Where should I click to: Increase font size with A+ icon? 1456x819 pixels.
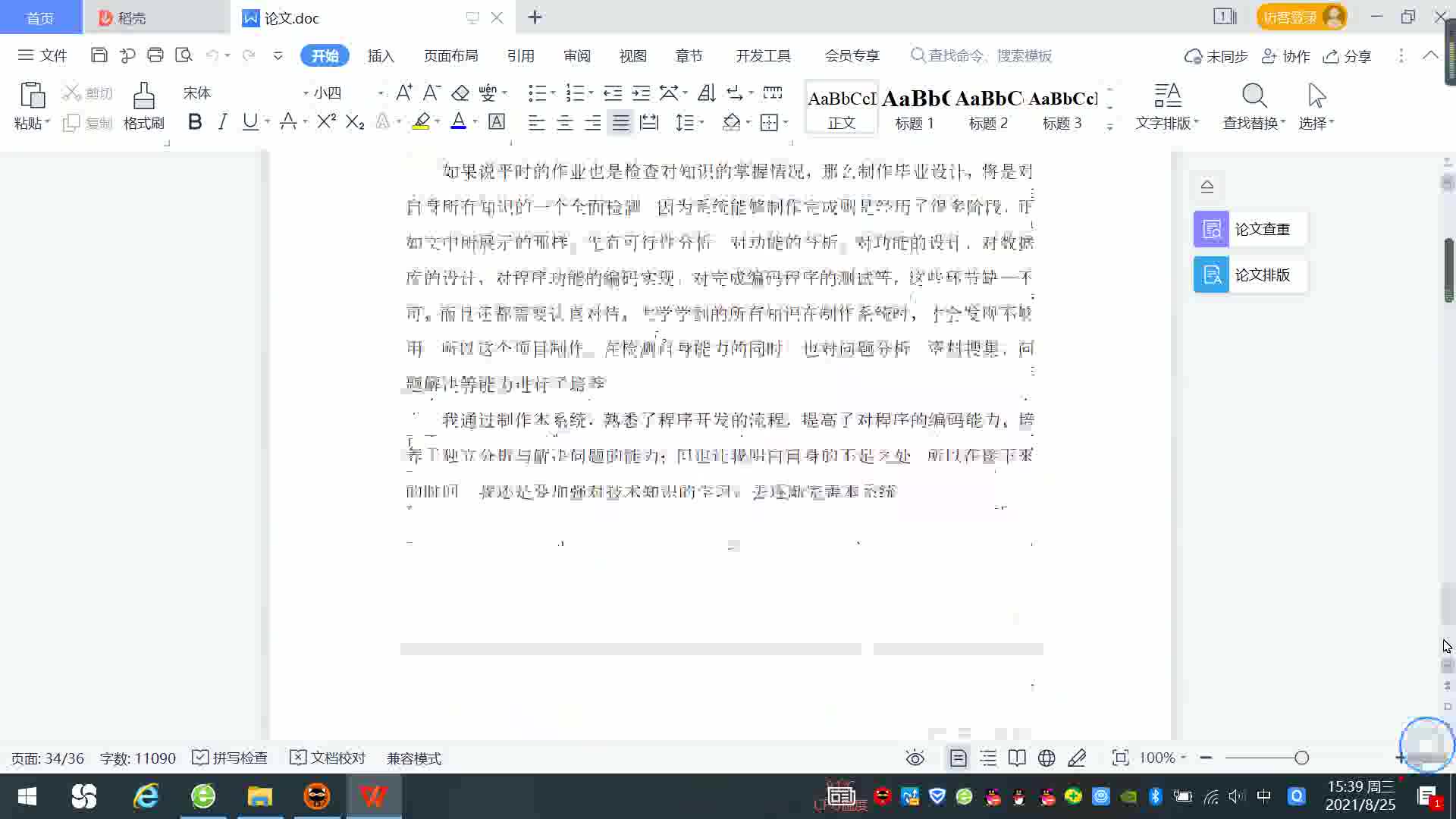(x=404, y=93)
